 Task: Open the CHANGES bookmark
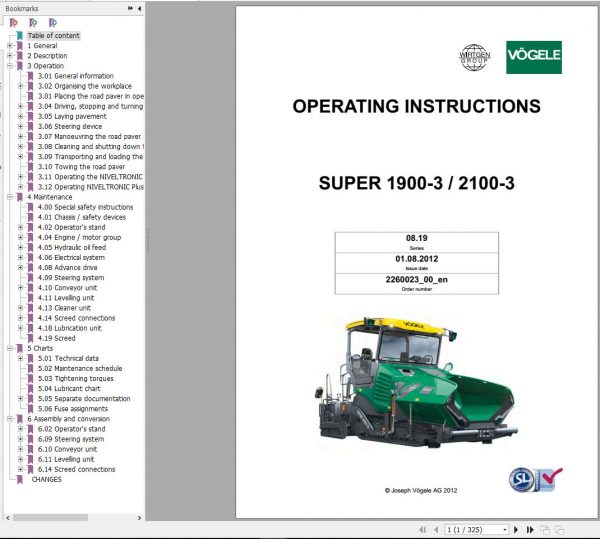(x=46, y=479)
